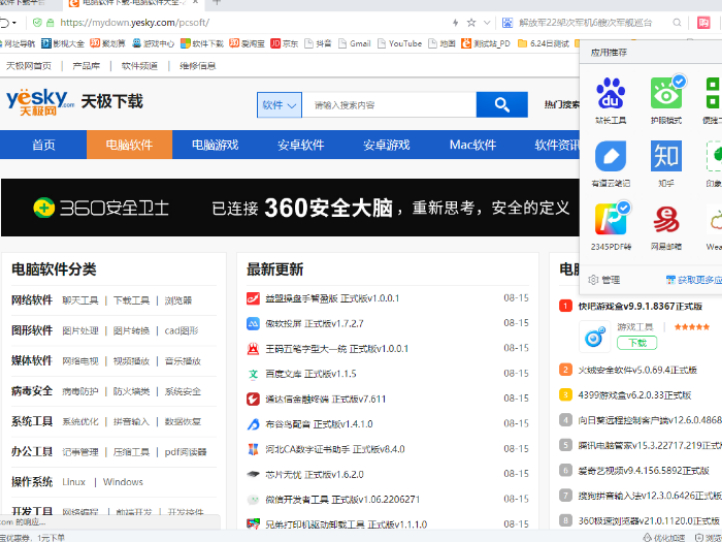The height and width of the screenshot is (542, 722).
Task: Open the 京东 bookmark
Action: pyautogui.click(x=284, y=43)
